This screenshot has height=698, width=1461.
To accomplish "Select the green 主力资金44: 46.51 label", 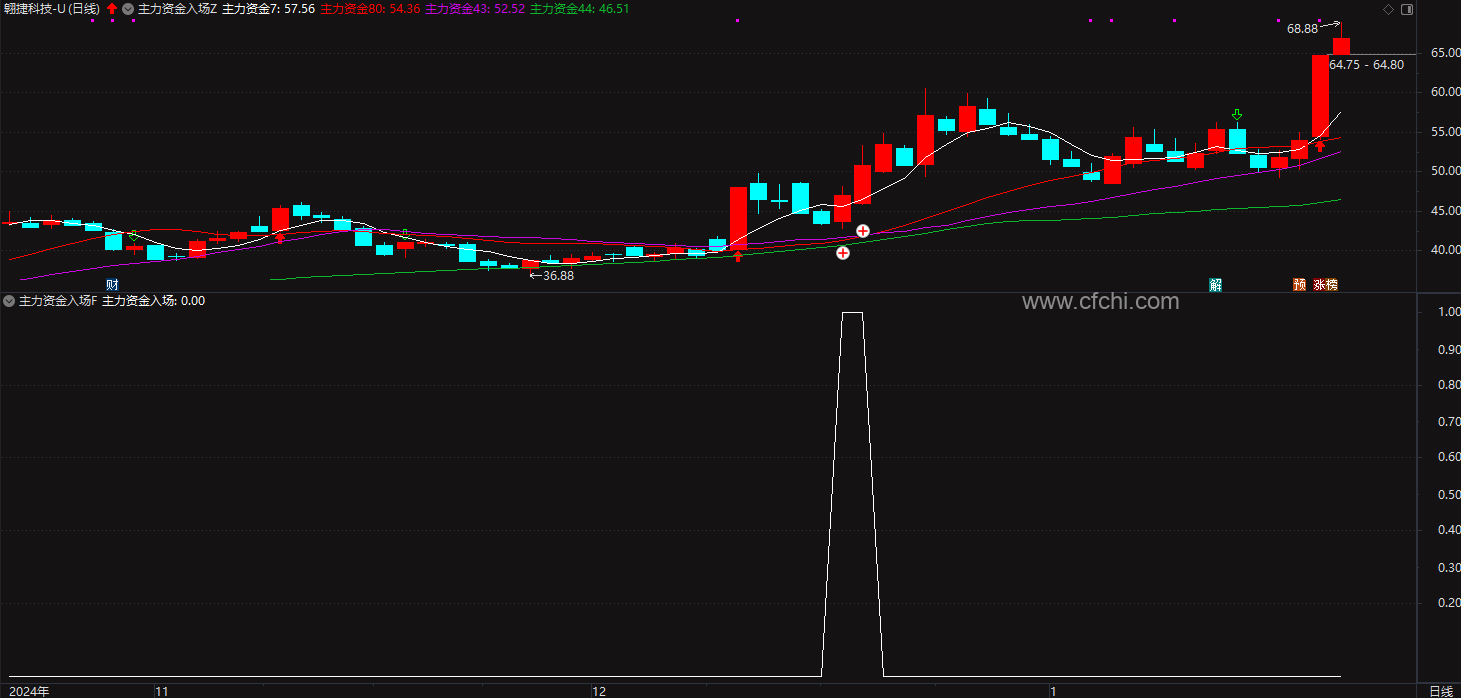I will (579, 8).
